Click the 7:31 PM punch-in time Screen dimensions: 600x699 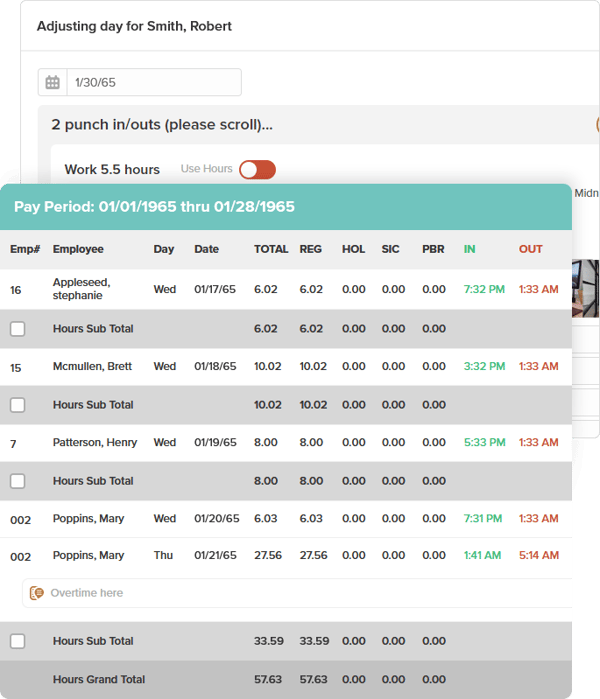(483, 518)
